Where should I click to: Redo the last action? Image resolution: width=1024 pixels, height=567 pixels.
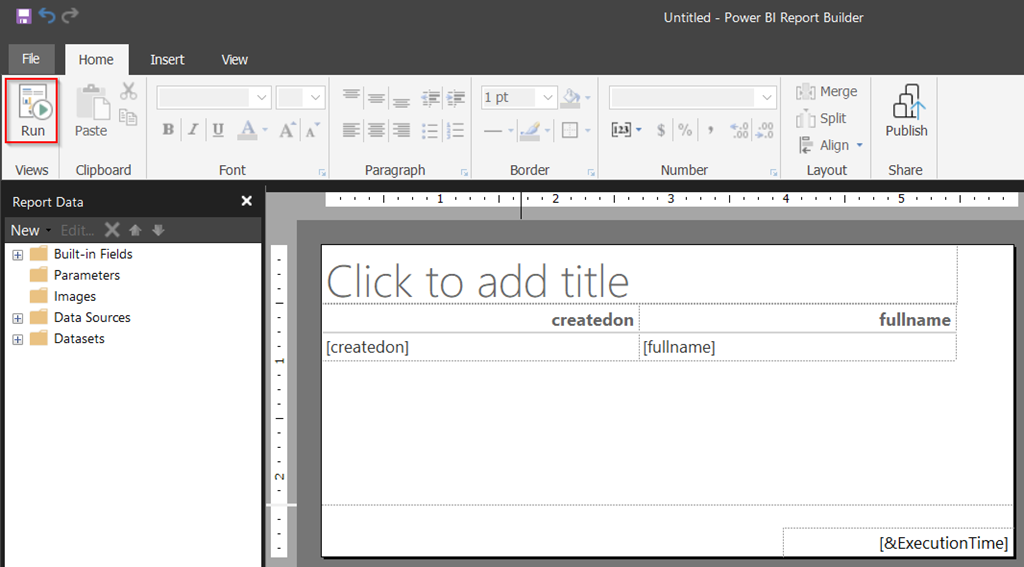70,15
